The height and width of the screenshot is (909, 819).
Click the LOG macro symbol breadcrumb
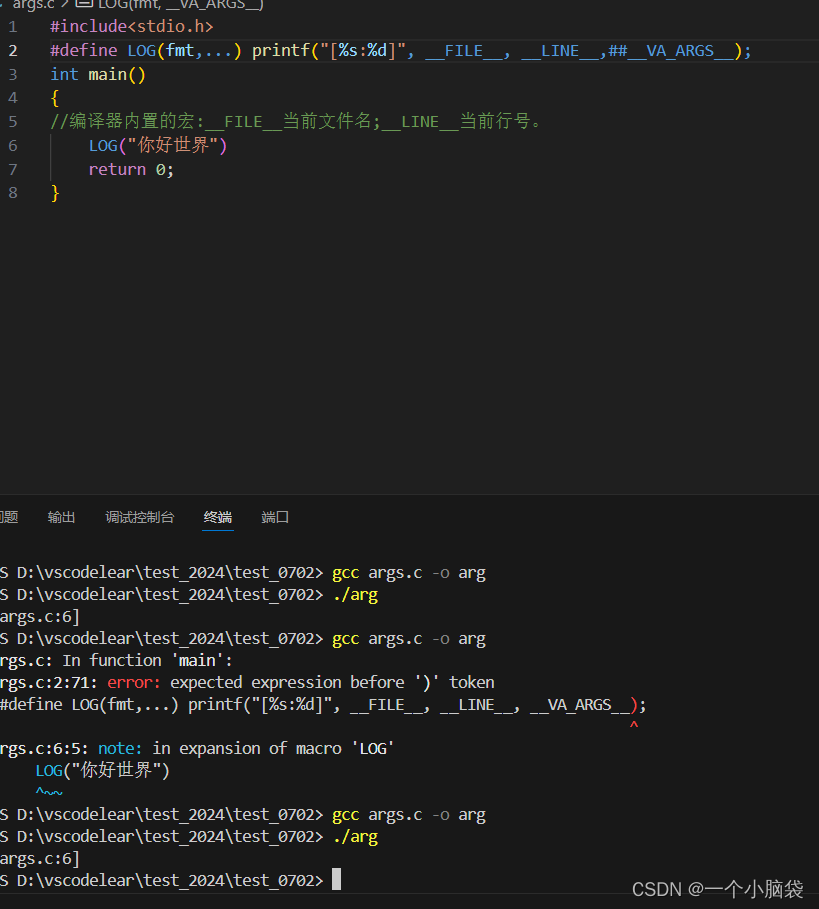click(x=180, y=5)
